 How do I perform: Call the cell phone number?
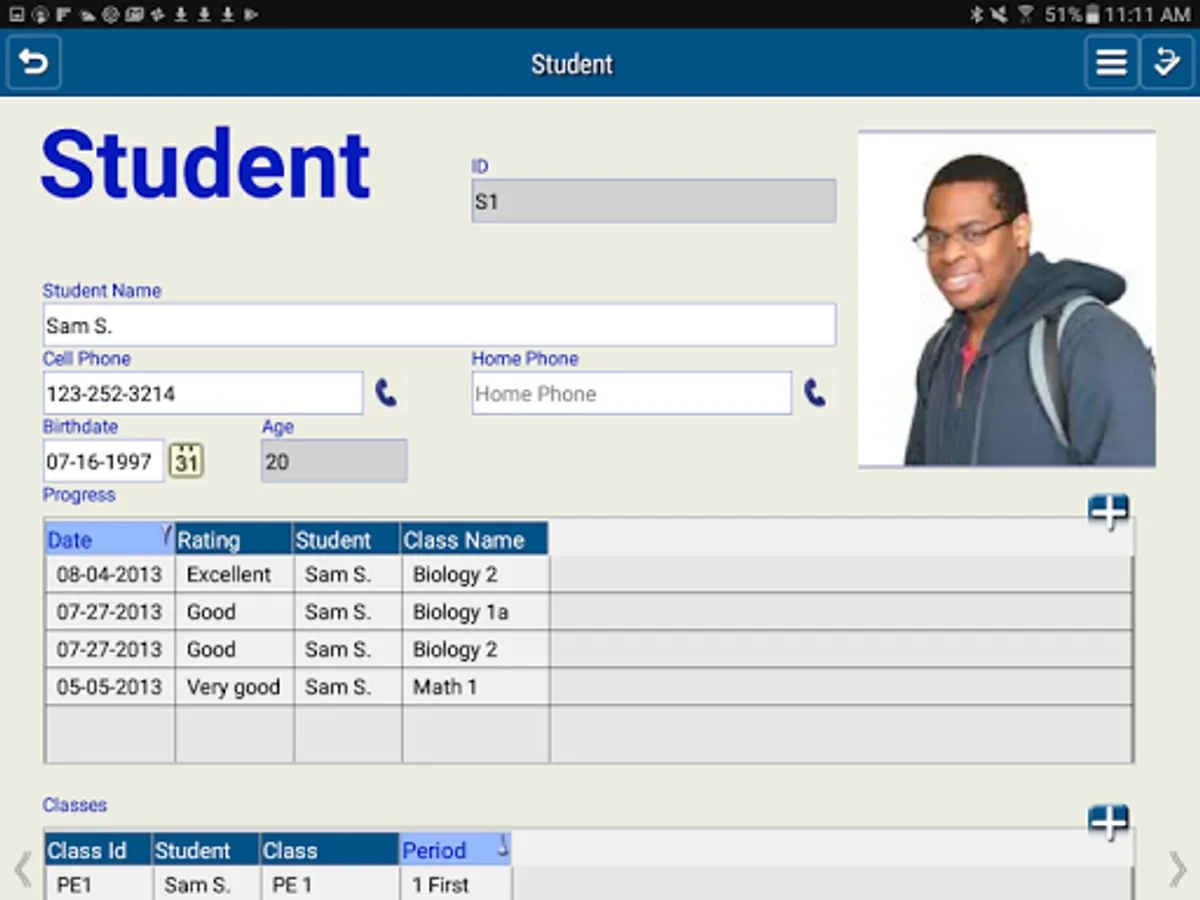pyautogui.click(x=386, y=393)
